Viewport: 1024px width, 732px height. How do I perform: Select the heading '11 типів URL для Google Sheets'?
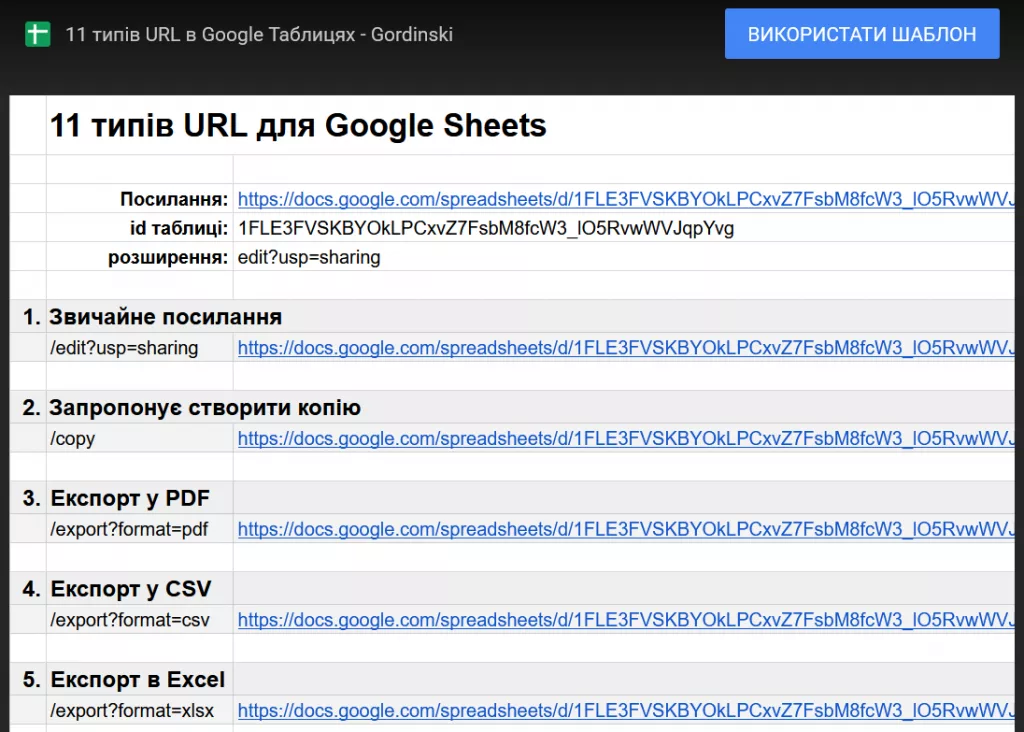(x=298, y=125)
